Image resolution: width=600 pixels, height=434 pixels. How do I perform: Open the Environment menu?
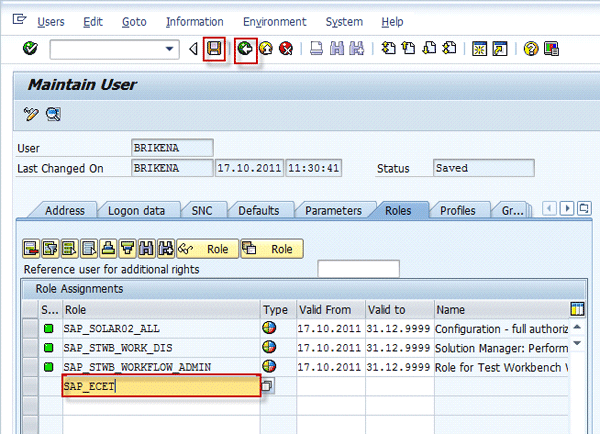click(275, 22)
